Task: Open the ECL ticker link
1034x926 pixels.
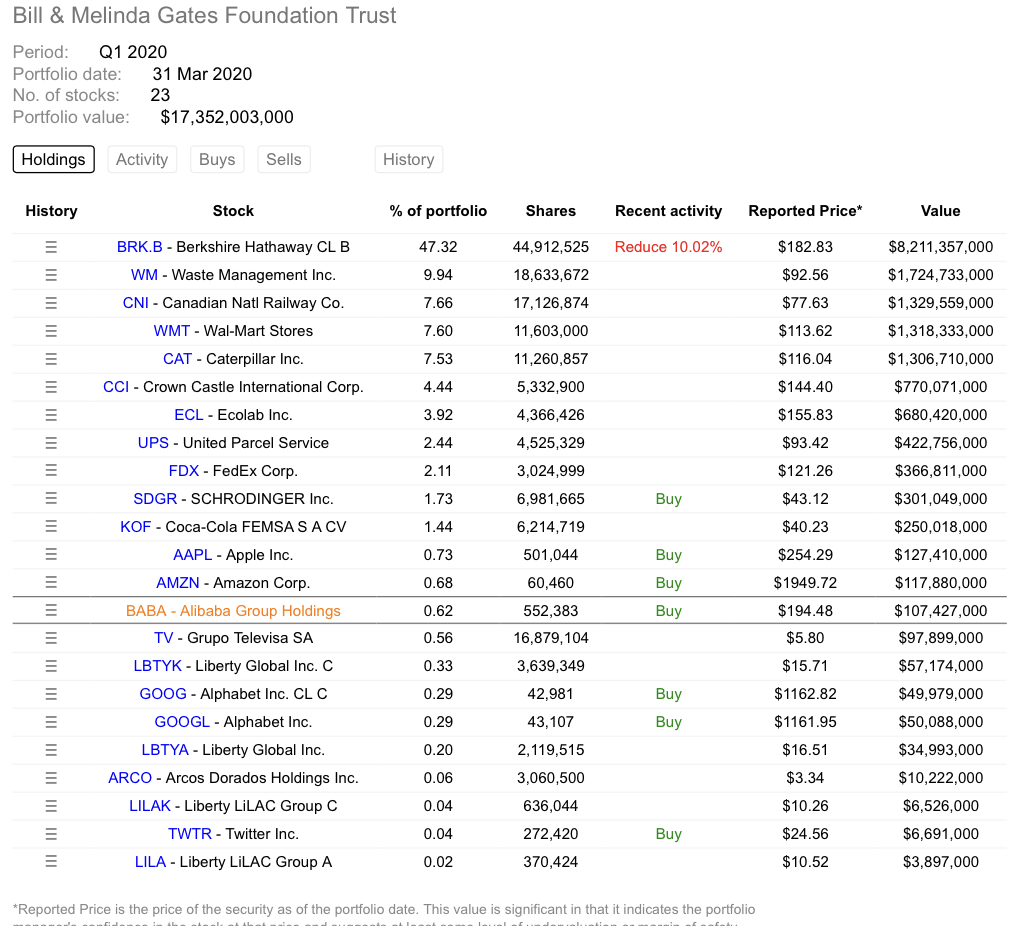Action: tap(189, 415)
